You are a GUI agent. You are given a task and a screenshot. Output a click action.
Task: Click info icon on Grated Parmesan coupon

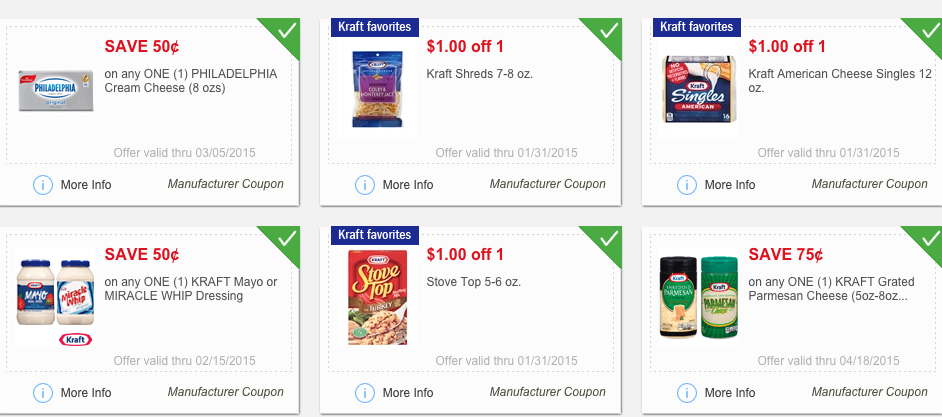point(687,393)
